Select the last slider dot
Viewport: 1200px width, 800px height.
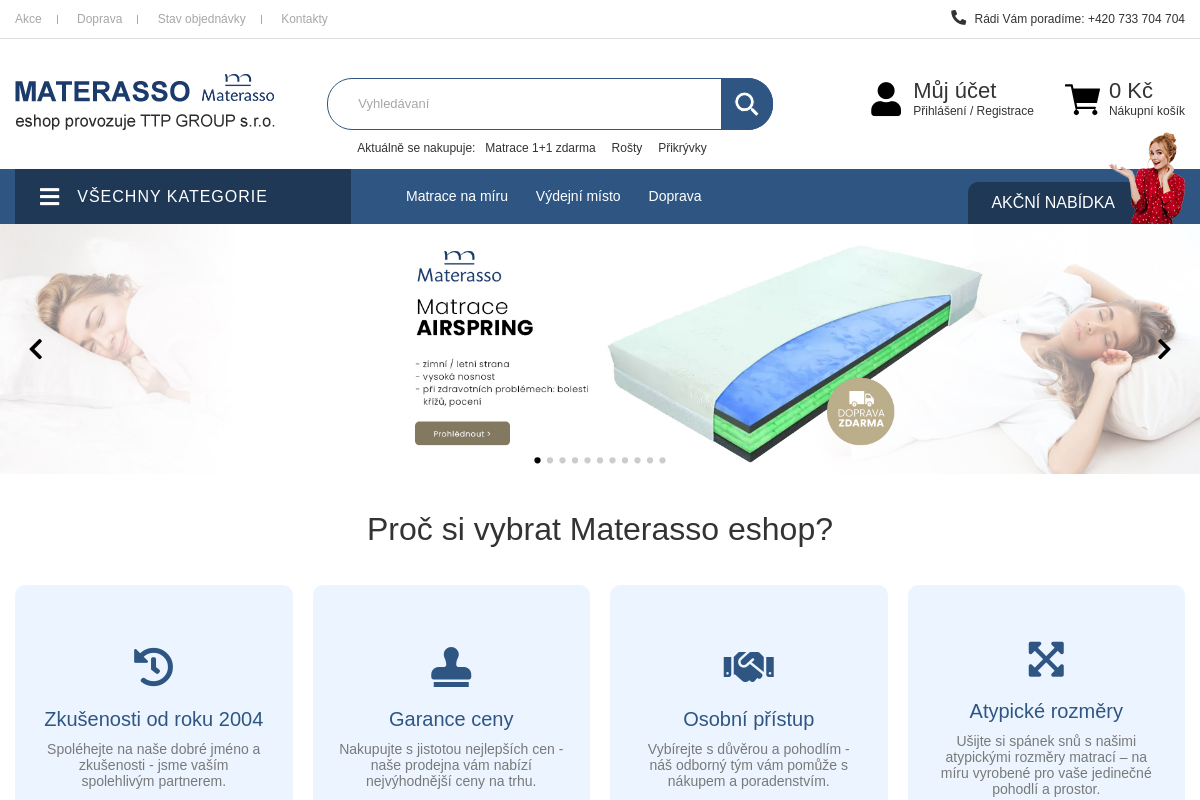(x=662, y=460)
